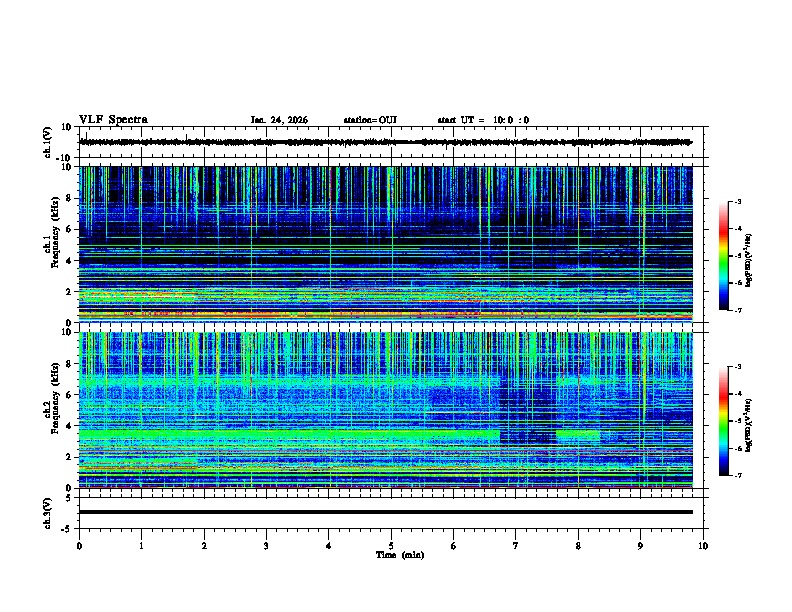Click the ch.2 PSD color bar
This screenshot has height=612, width=792.
[x=724, y=421]
